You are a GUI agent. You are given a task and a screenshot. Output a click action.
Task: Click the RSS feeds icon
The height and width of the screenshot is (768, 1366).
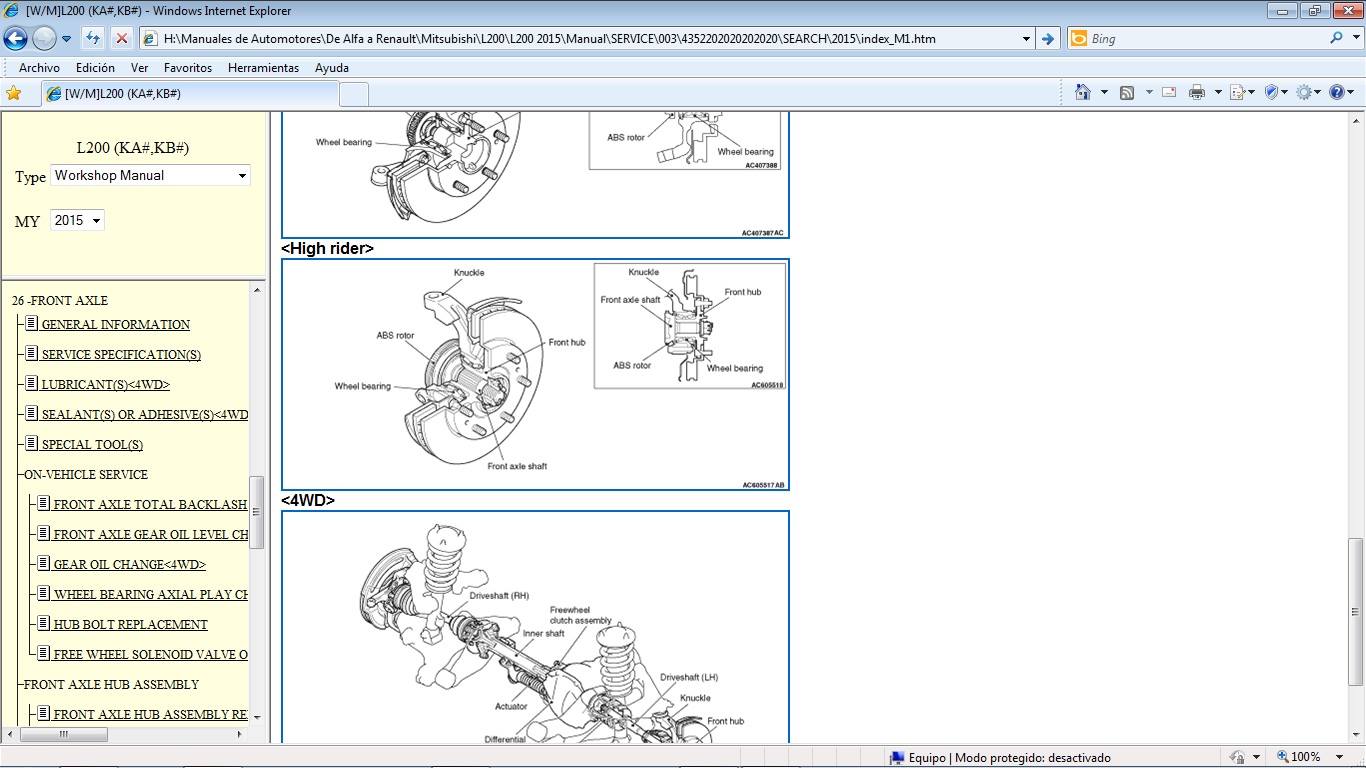1127,92
